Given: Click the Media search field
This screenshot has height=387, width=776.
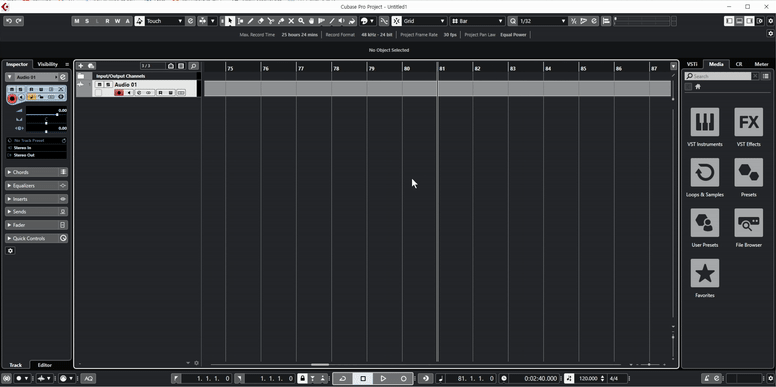Looking at the screenshot, I should tap(718, 76).
